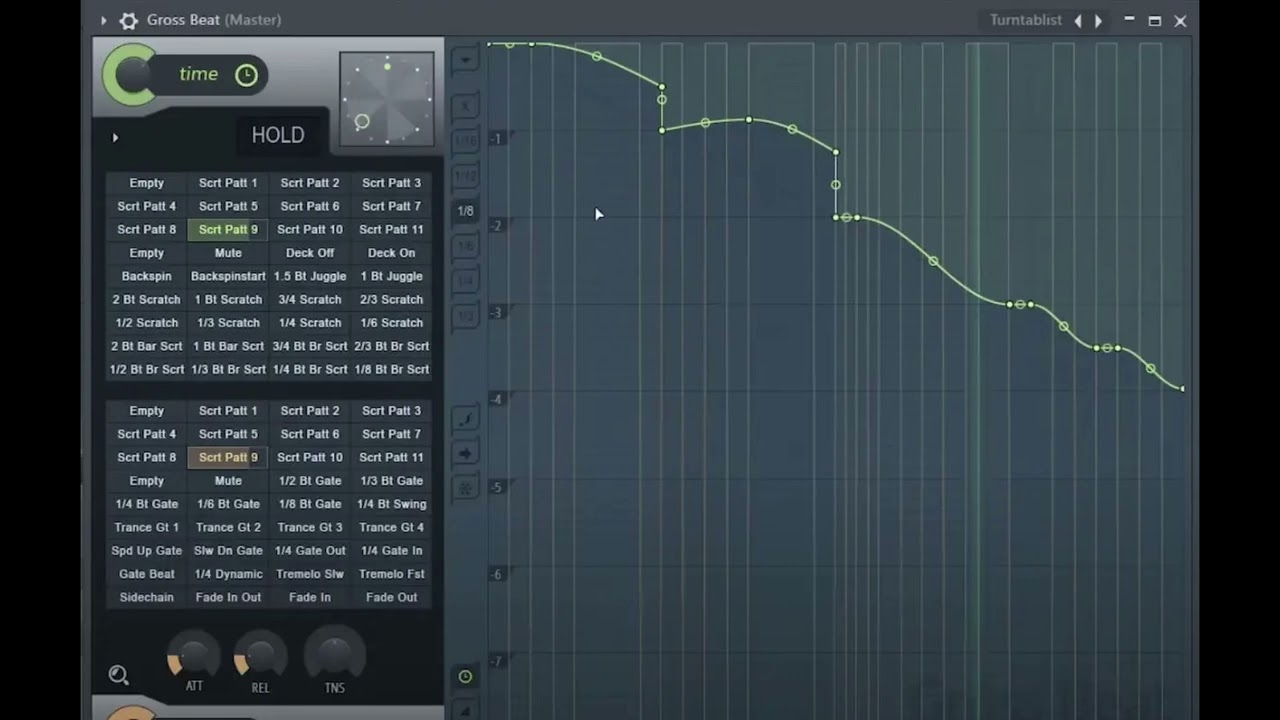Click the REL release knob

point(260,657)
